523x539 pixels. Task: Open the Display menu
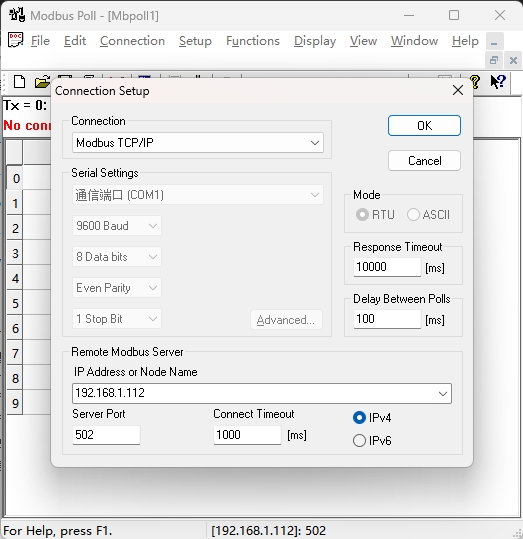coord(315,41)
